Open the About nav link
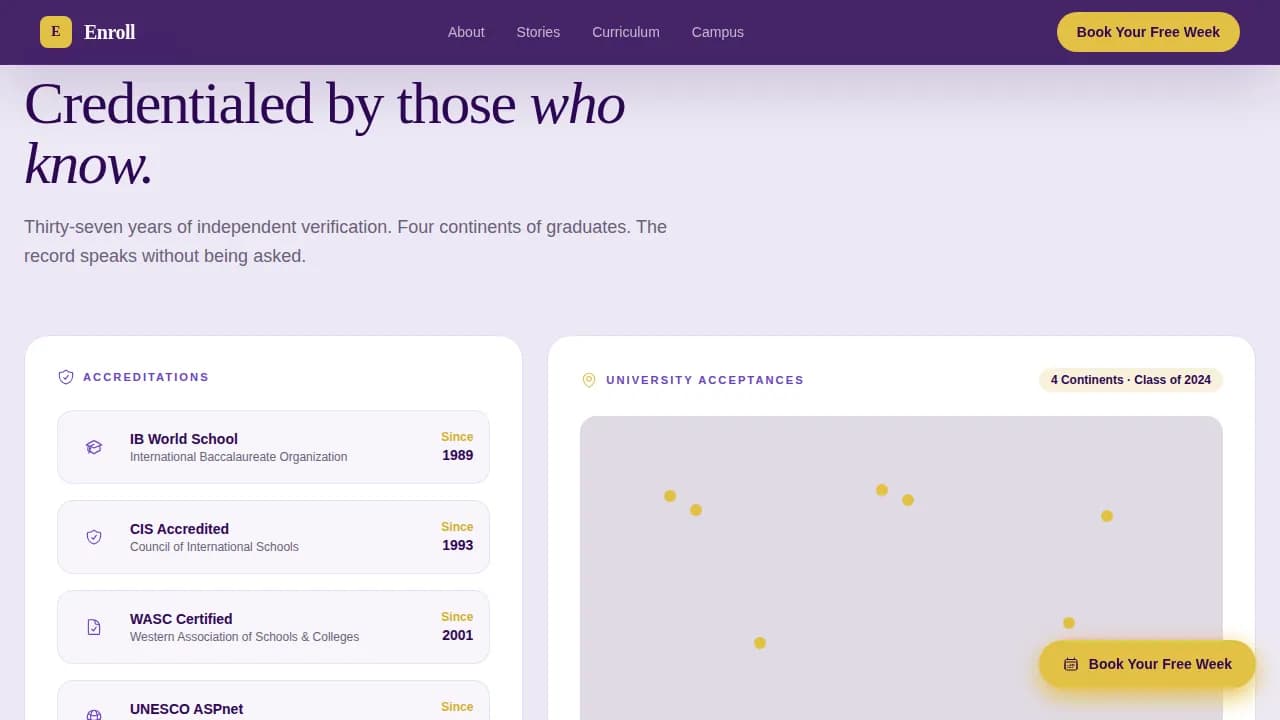The width and height of the screenshot is (1280, 720). [466, 32]
